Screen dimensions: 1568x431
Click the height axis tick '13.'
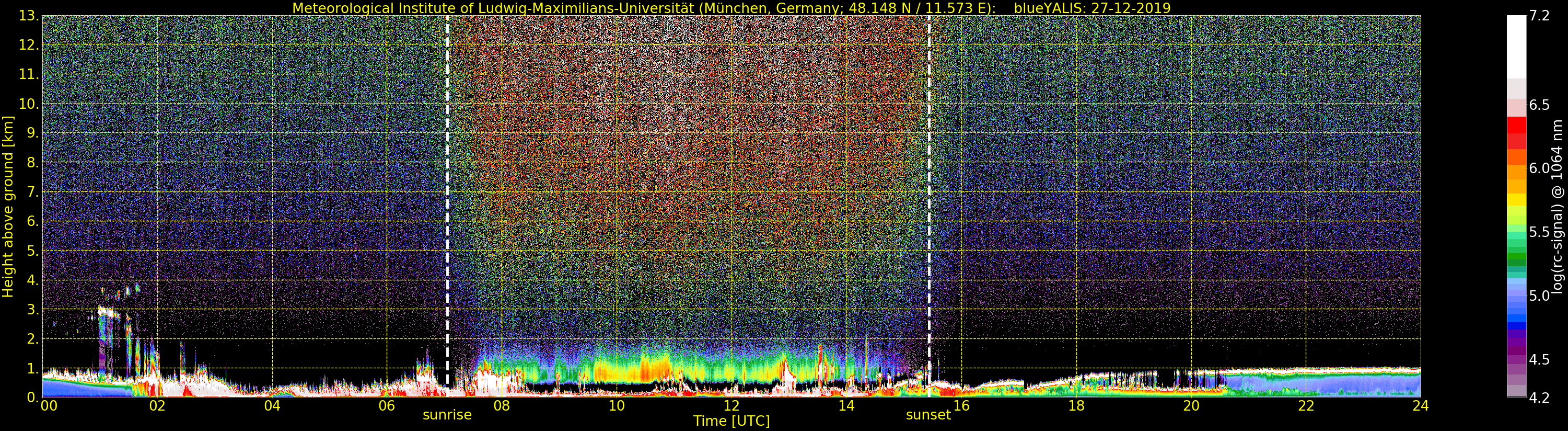[29, 16]
